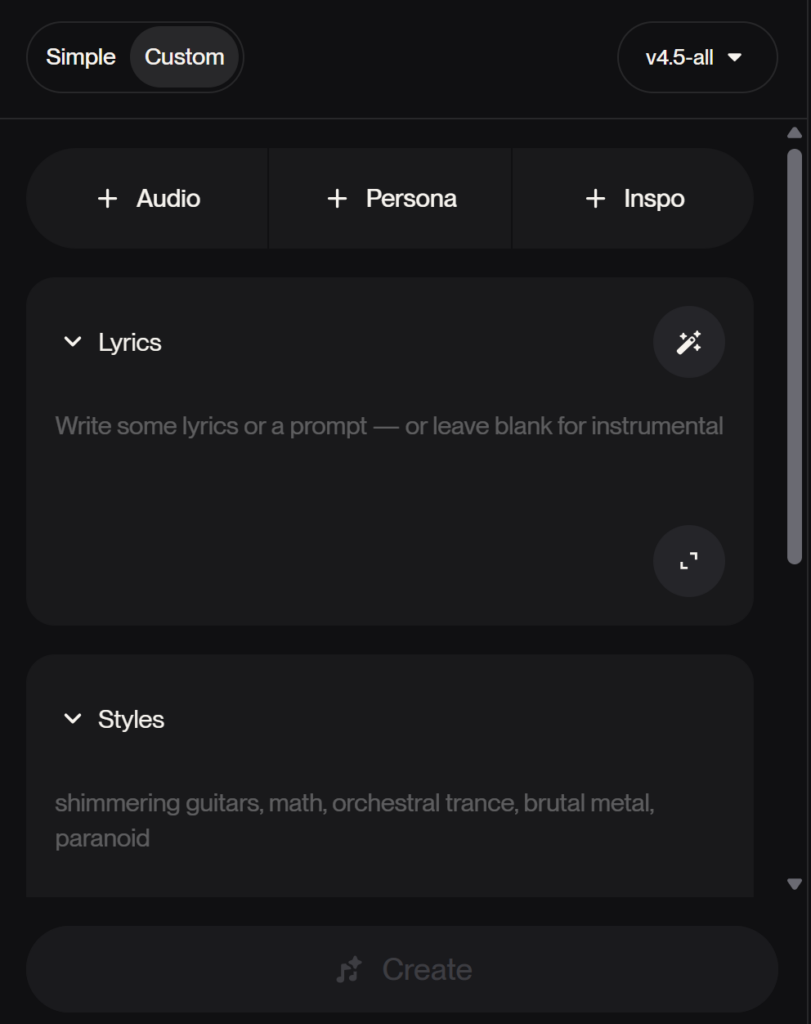Click the plus icon beside Persona

[337, 199]
